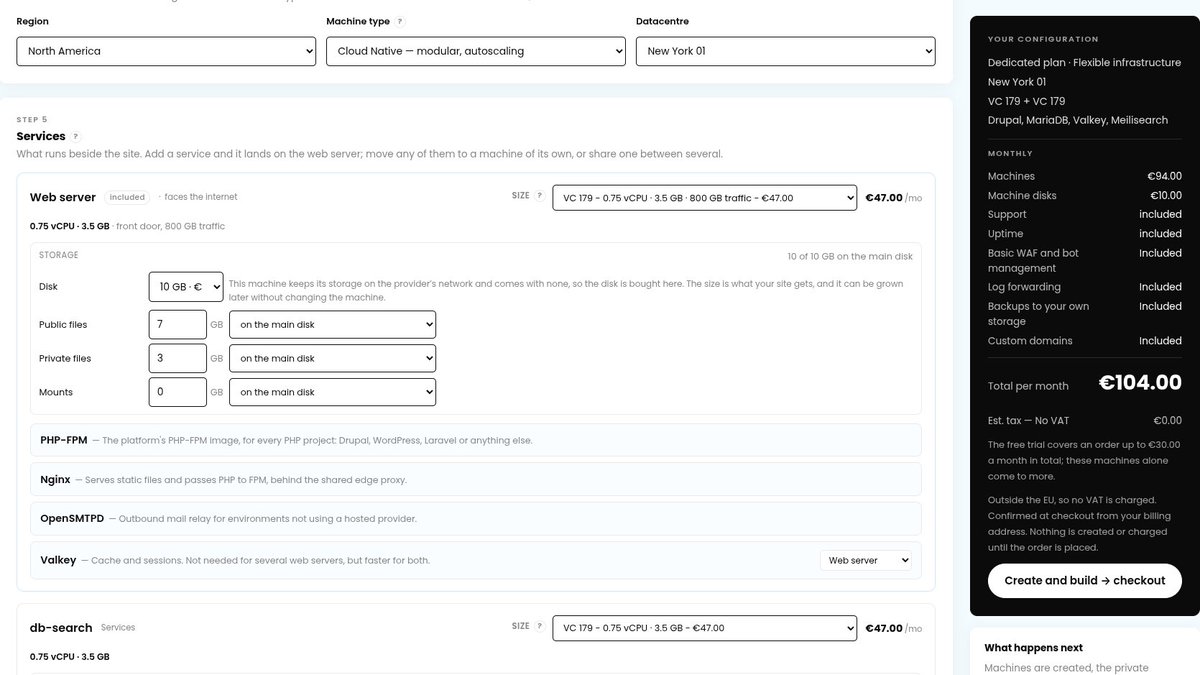Click the 'included' badge beside Web server
Screen dimensions: 1200x675
[x=127, y=197]
